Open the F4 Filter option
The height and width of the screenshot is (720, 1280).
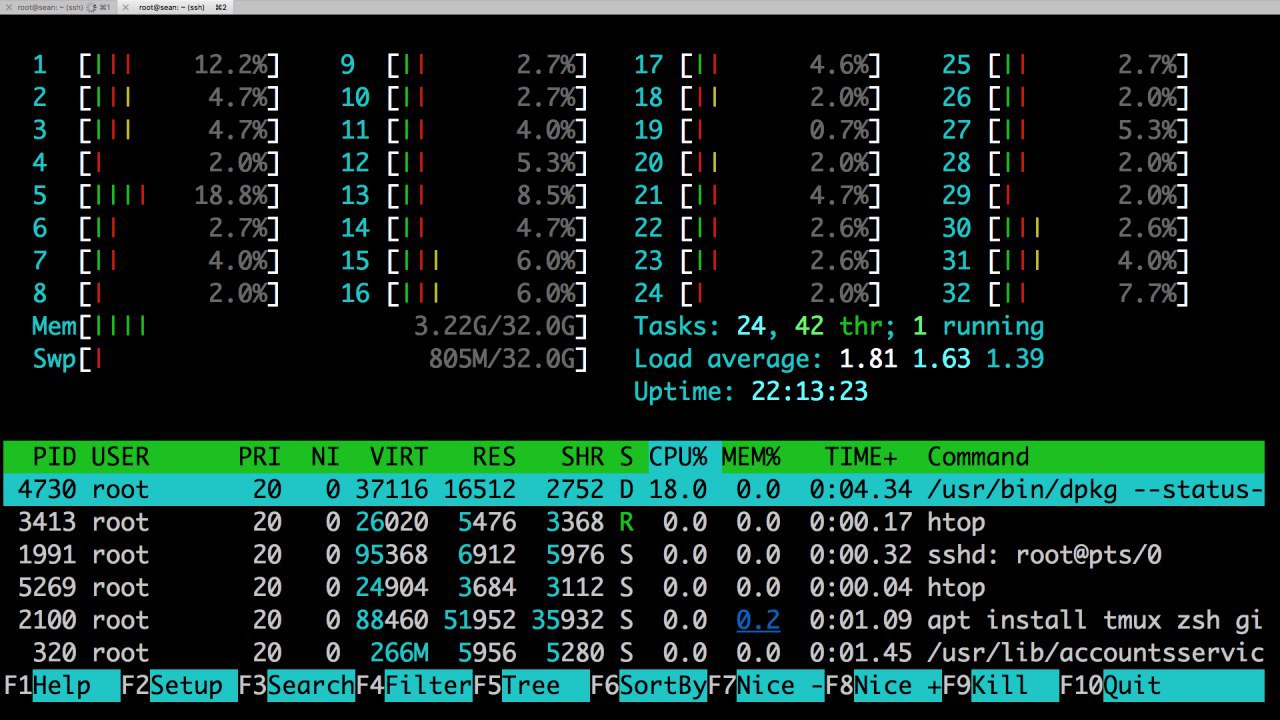point(414,686)
